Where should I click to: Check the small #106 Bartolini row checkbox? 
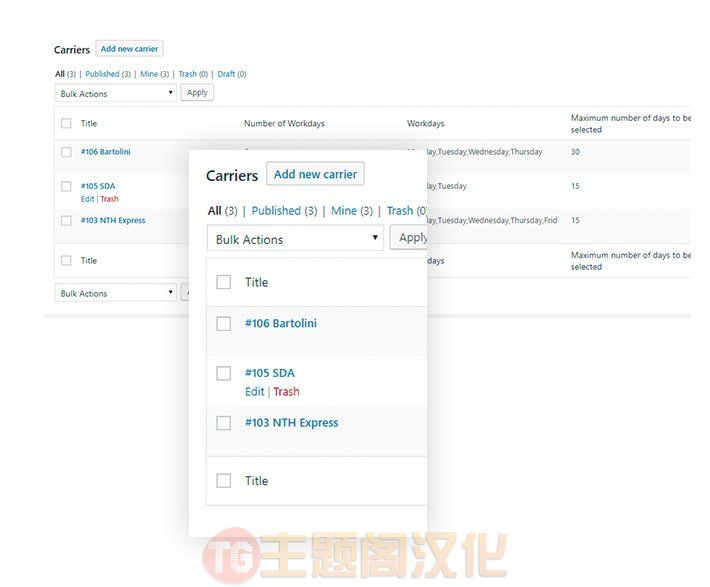(66, 152)
